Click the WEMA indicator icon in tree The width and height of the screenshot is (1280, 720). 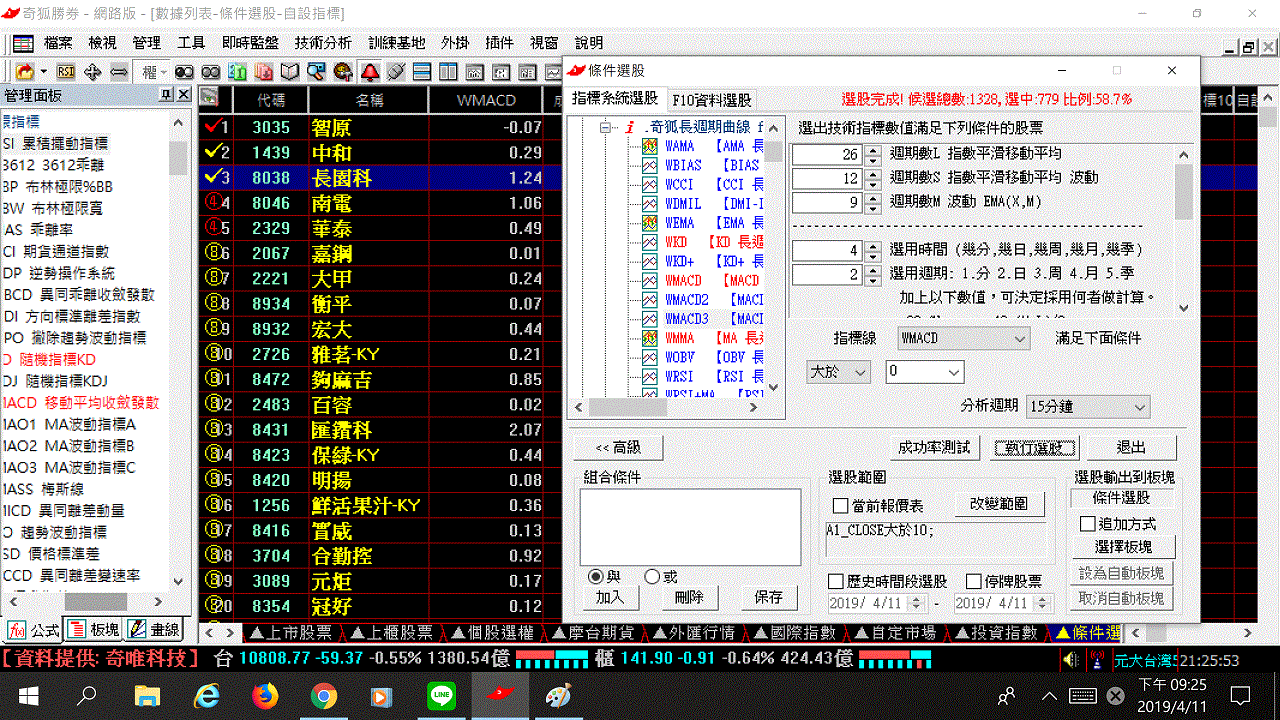(649, 223)
